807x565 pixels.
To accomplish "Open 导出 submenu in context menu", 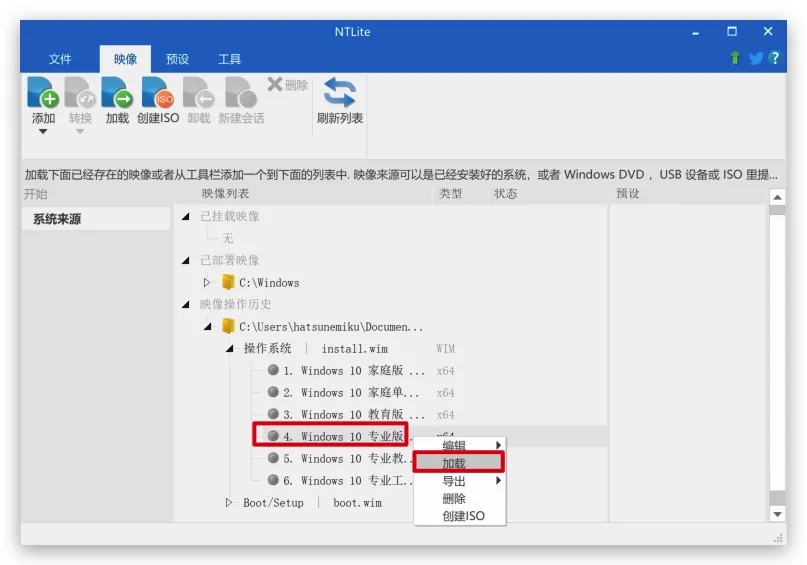I will click(x=460, y=481).
